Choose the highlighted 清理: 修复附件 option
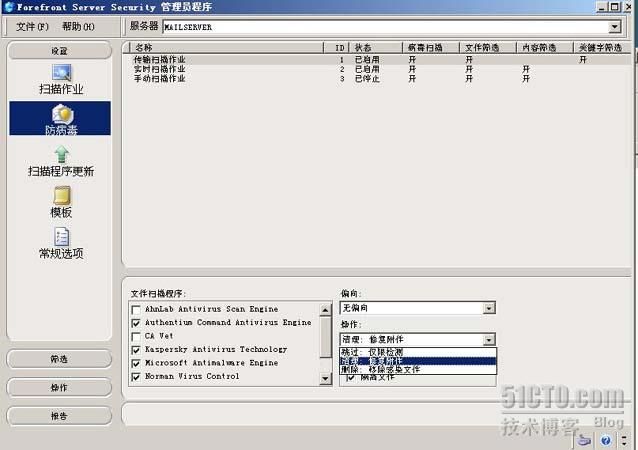Image resolution: width=638 pixels, height=450 pixels. [x=418, y=361]
